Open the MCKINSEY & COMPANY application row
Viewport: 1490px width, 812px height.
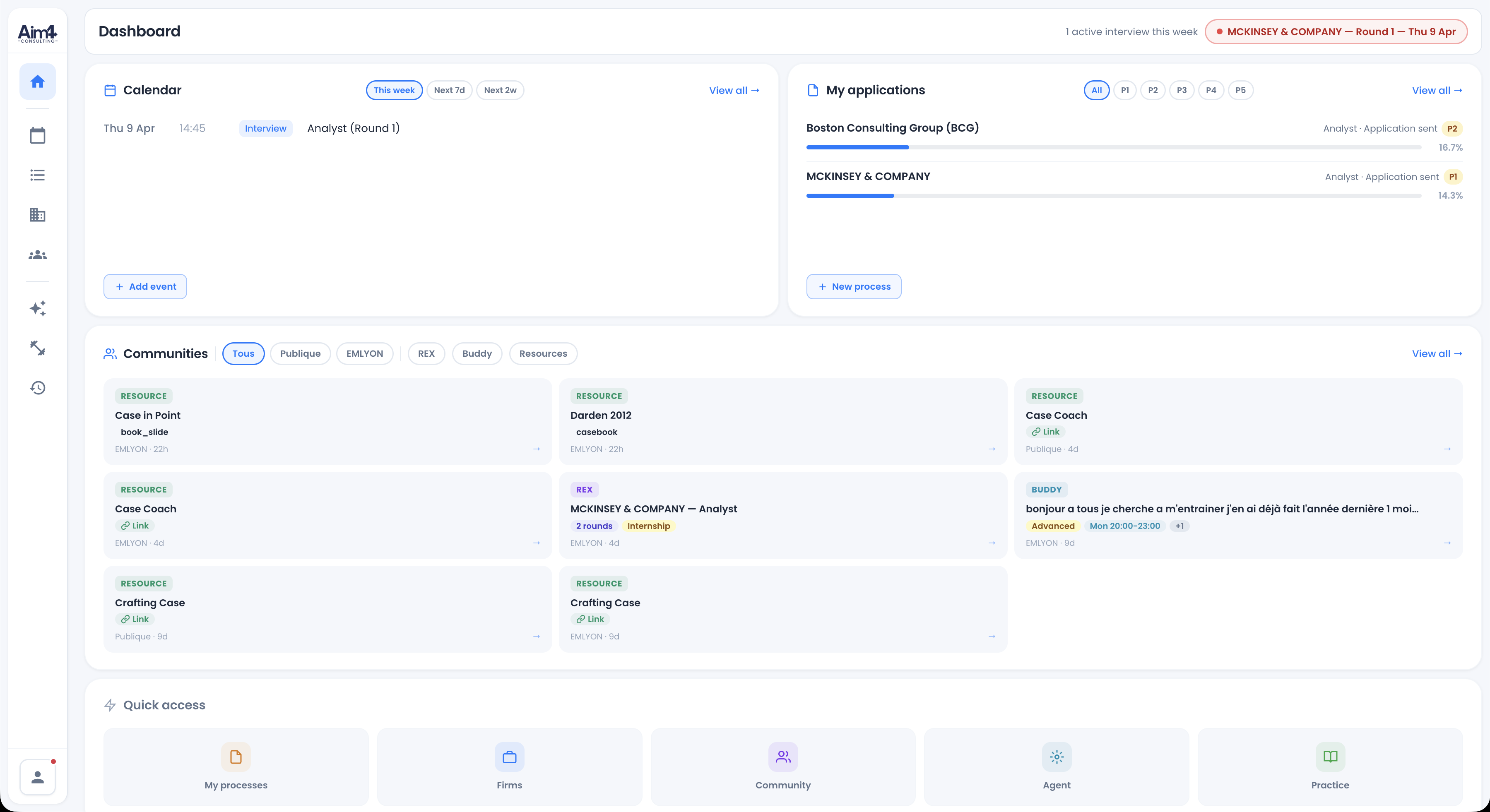(1134, 185)
